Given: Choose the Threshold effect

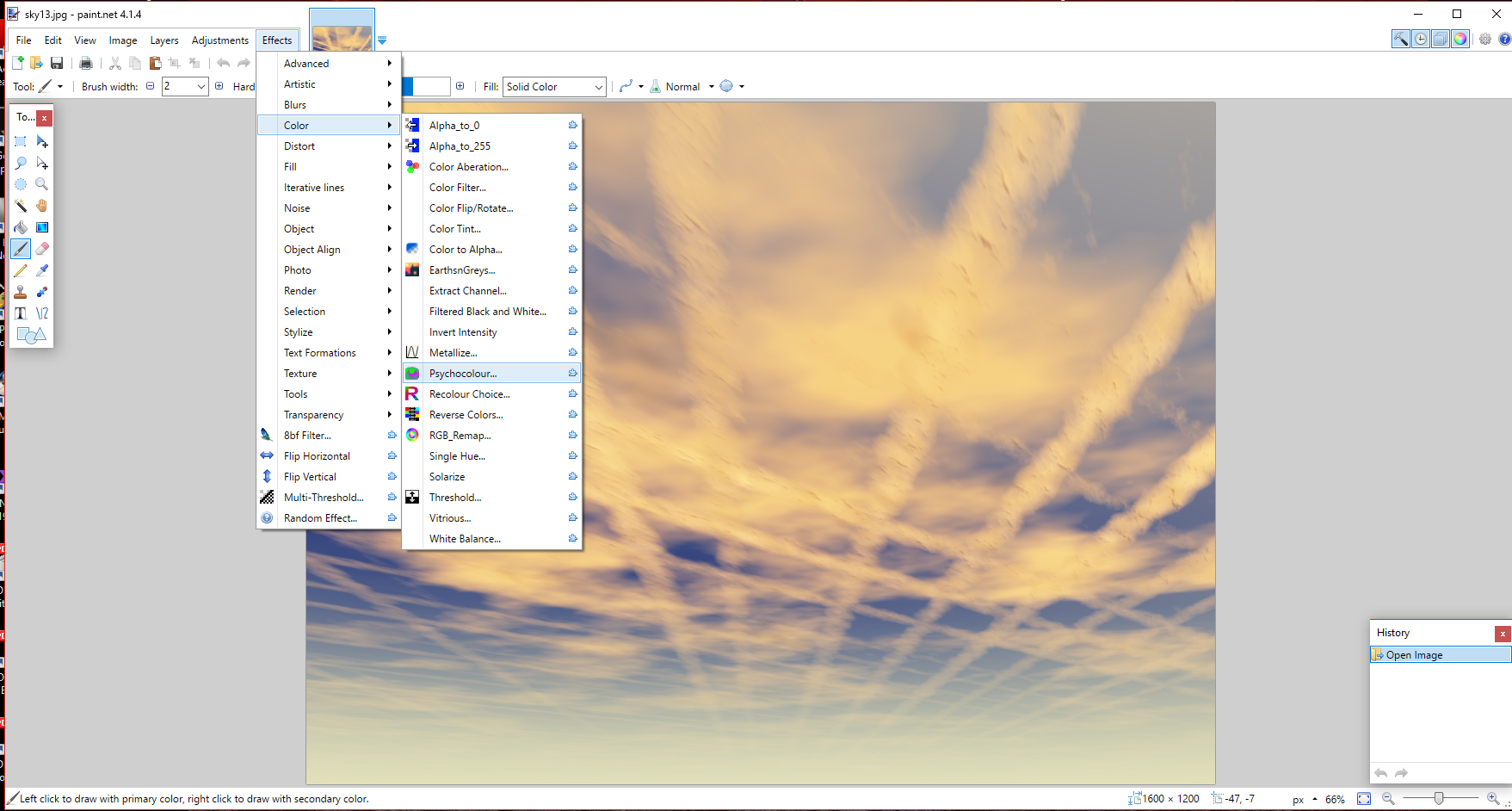Looking at the screenshot, I should 491,498.
